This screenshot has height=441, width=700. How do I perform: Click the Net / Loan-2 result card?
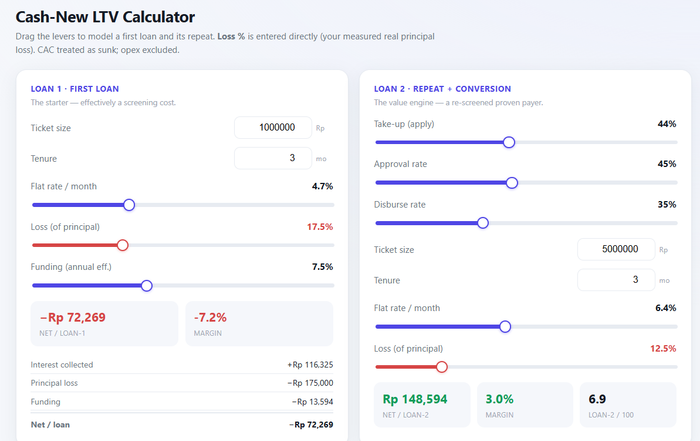point(422,405)
